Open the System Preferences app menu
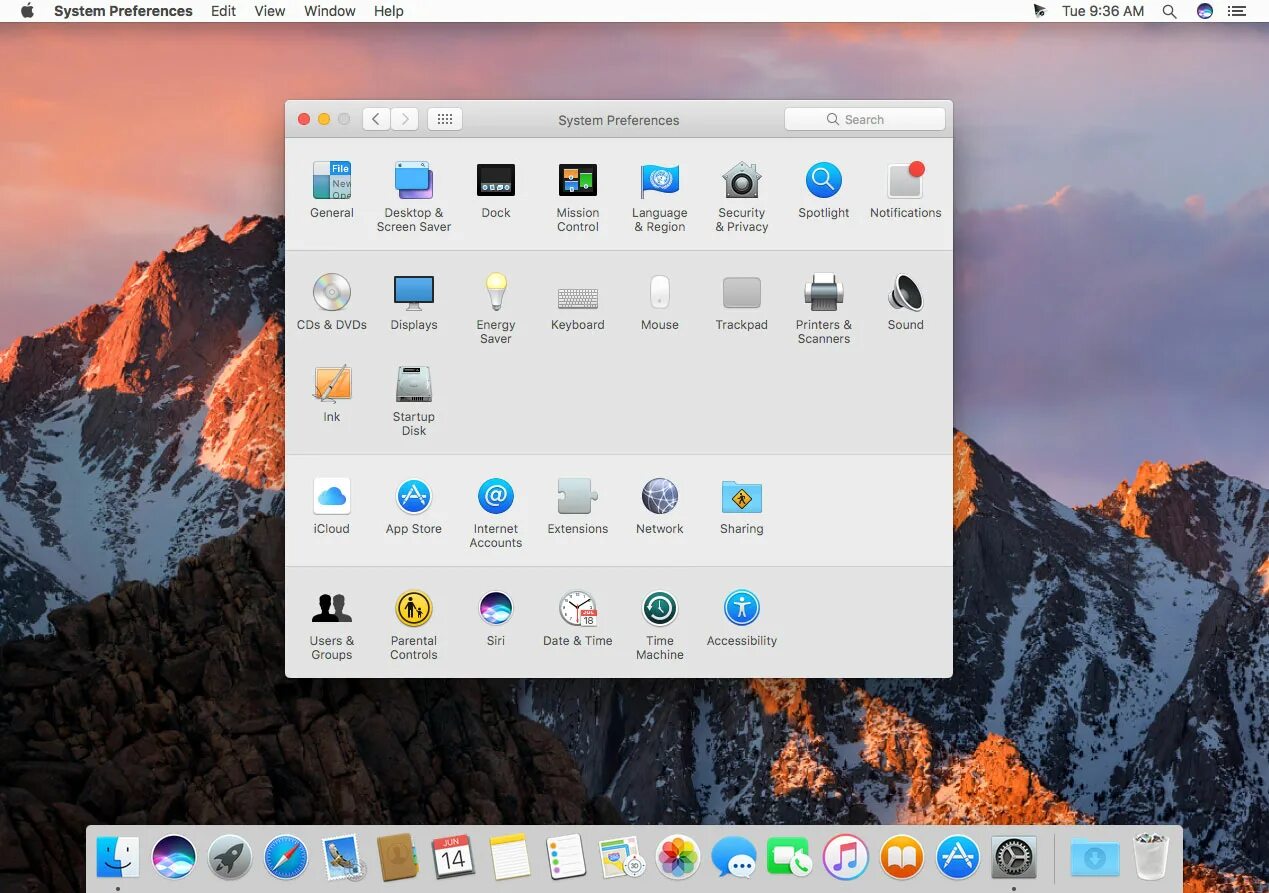This screenshot has height=893, width=1269. [123, 11]
